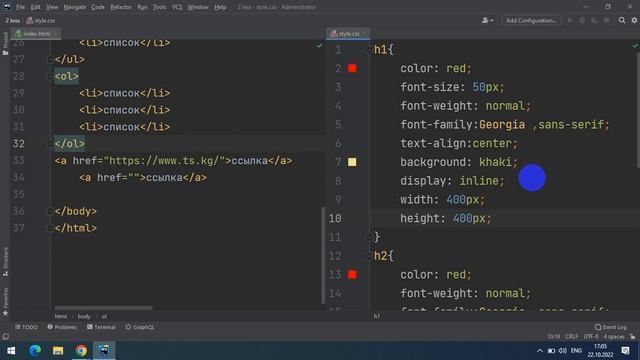The width and height of the screenshot is (640, 360).
Task: Open the Refactor menu
Action: (121, 7)
